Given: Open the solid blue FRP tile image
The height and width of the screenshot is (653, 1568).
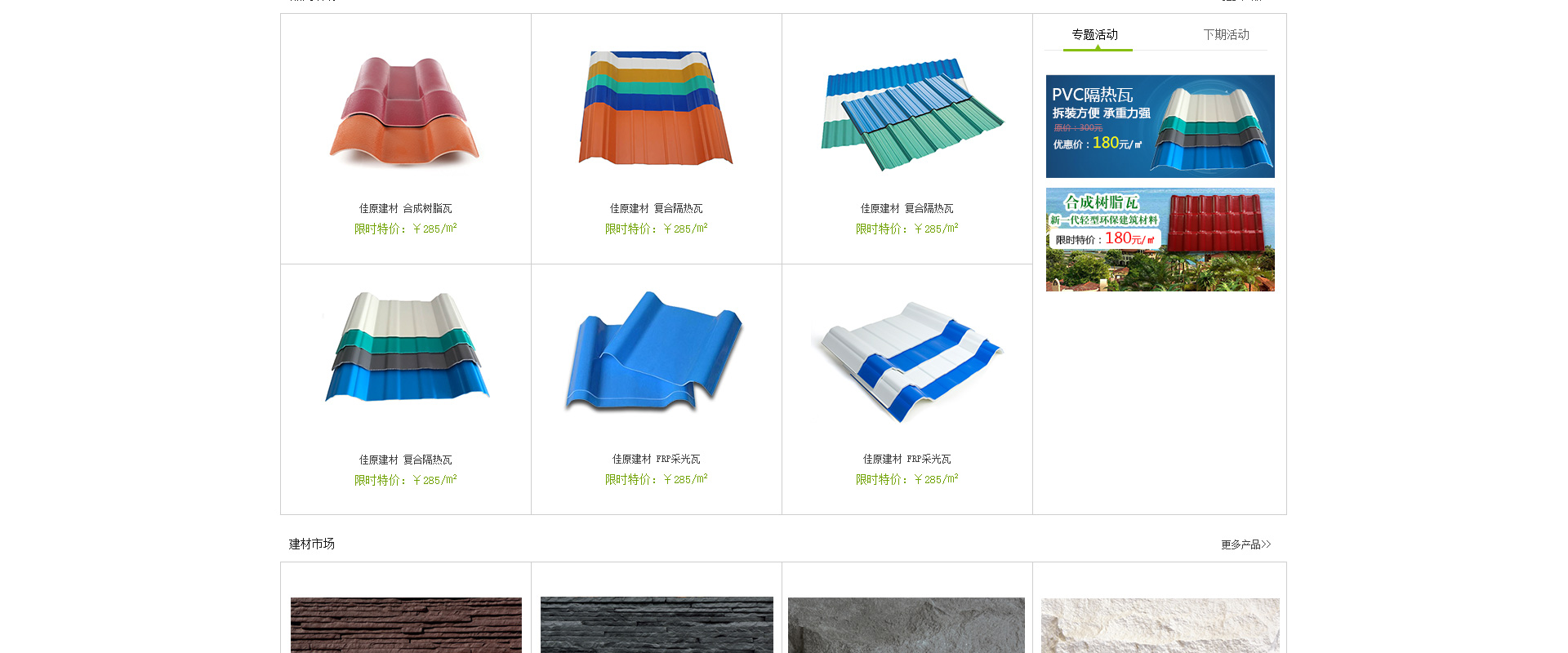Looking at the screenshot, I should 653,351.
